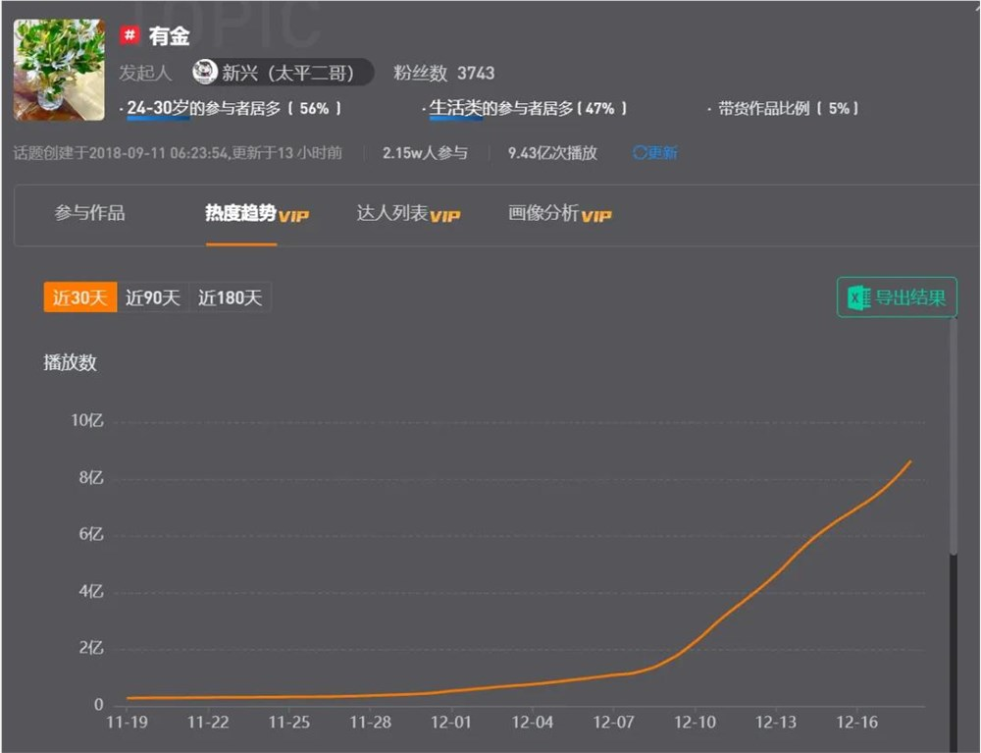The width and height of the screenshot is (981, 753).
Task: Click the Excel icon in export button
Action: (x=858, y=298)
